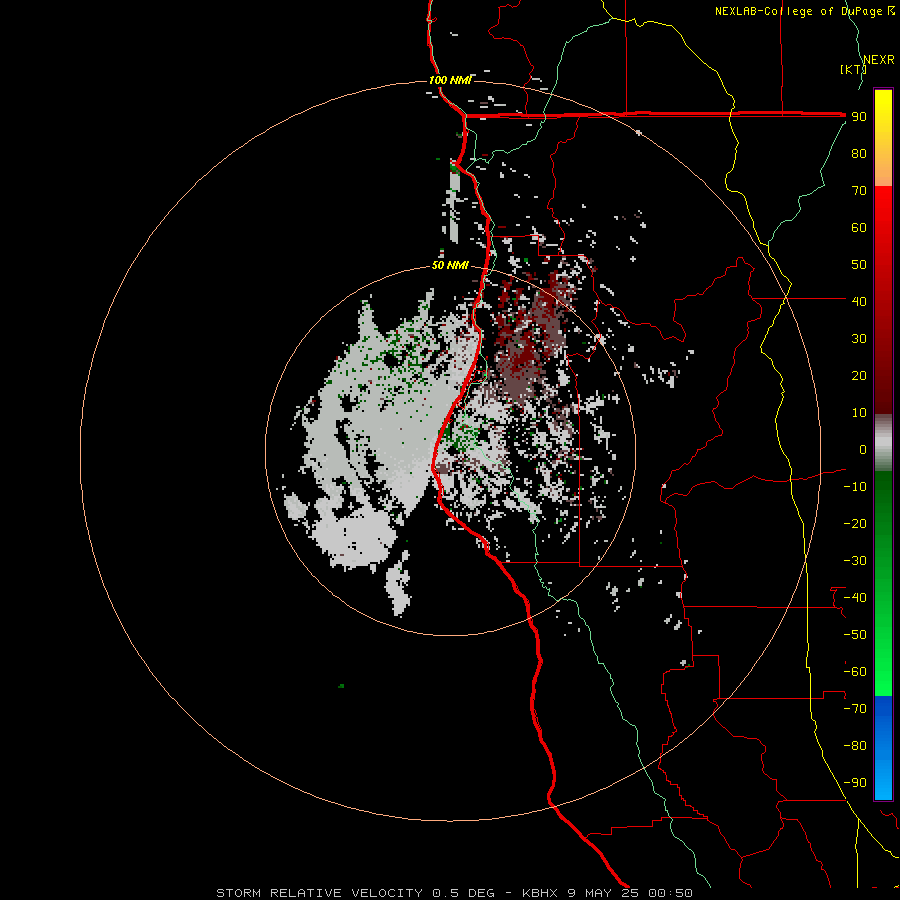
Task: Click the '9 MAY 25 00:50' timestamp
Action: coord(630,893)
